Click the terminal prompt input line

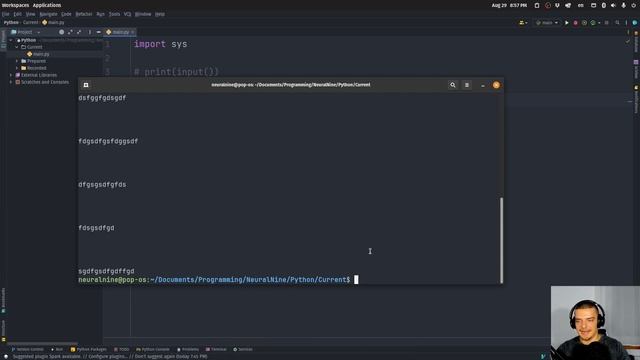(x=218, y=280)
